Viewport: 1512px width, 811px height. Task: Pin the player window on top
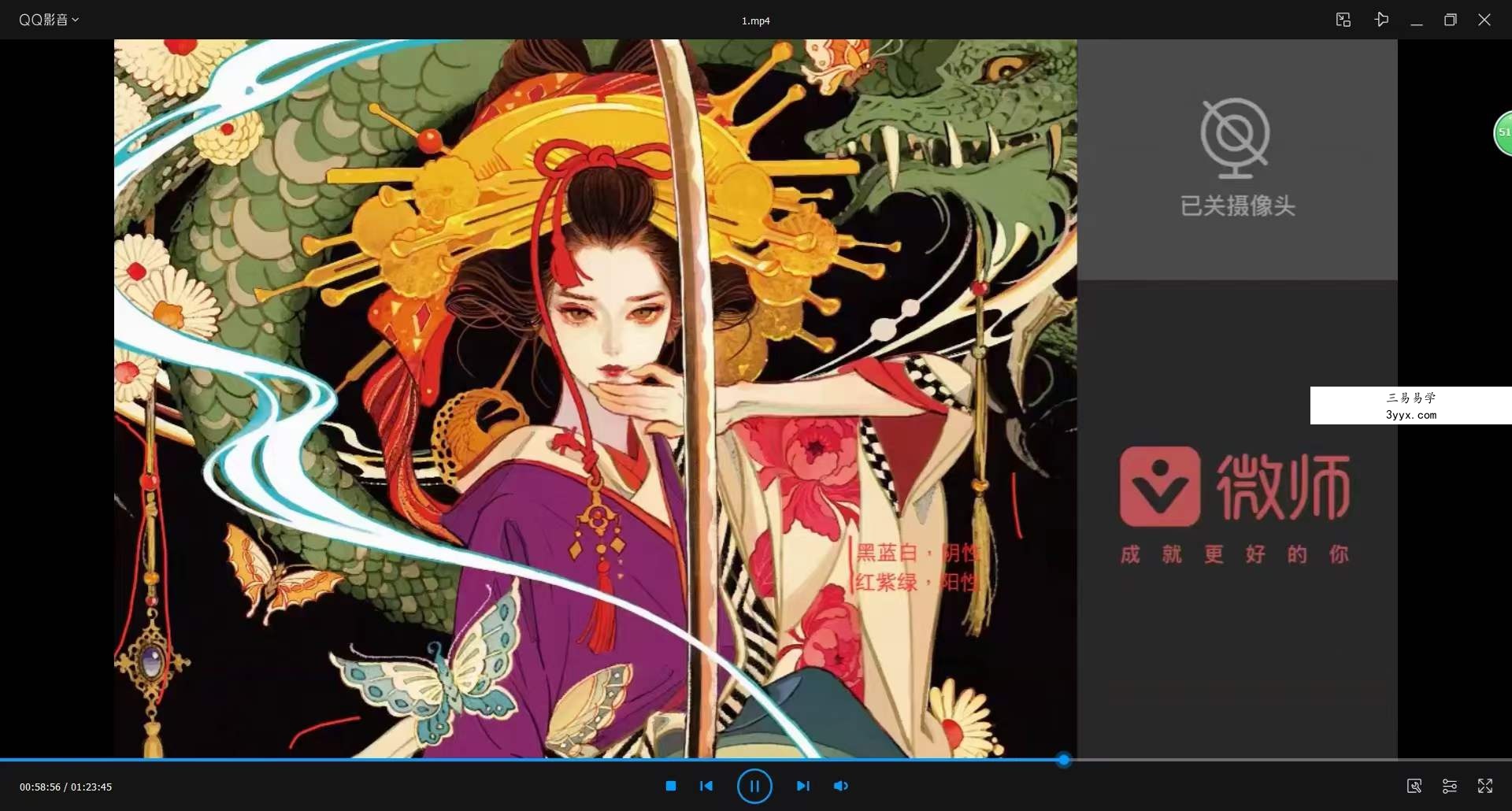click(1381, 20)
